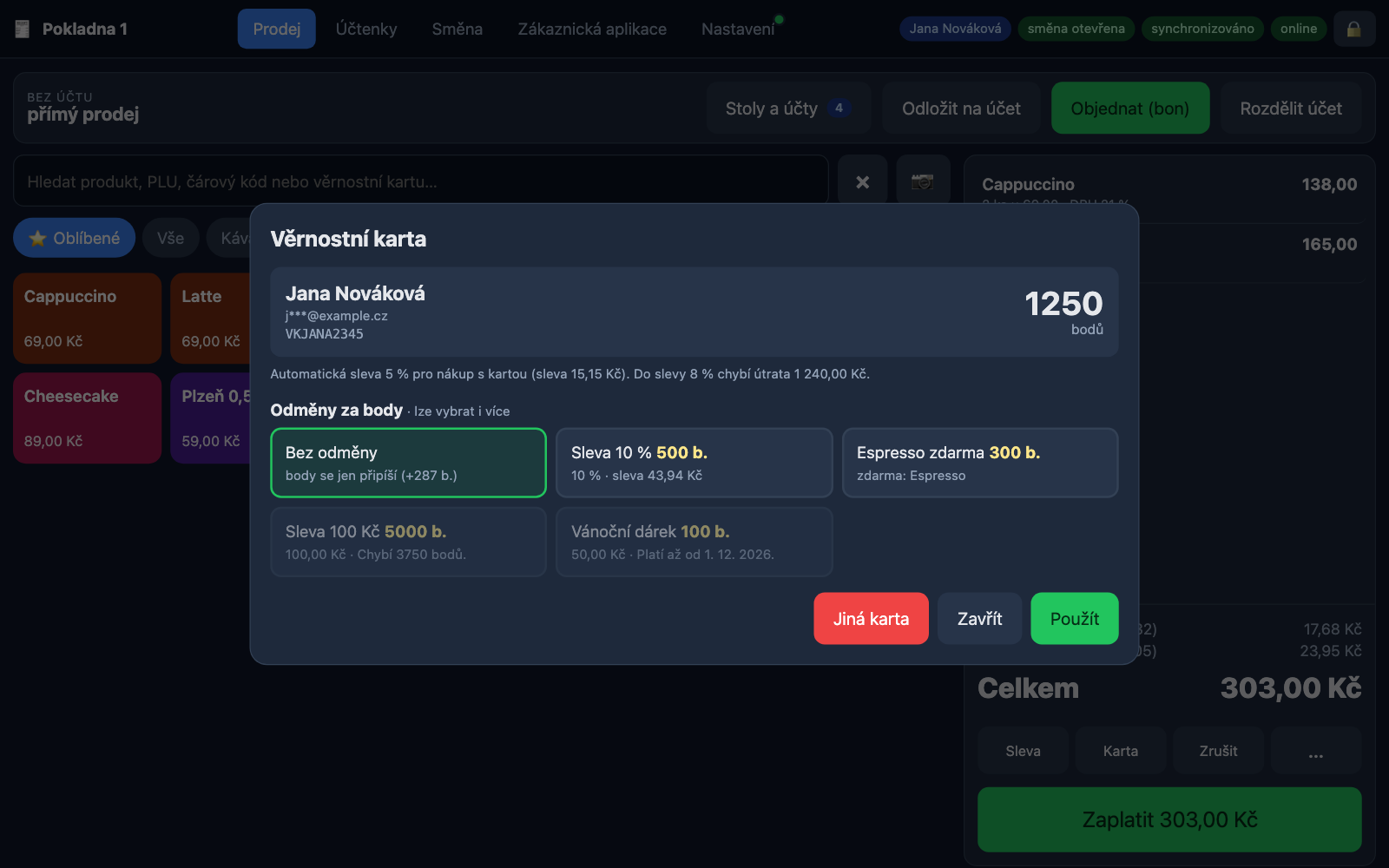Add the Cappuccino product tile
Viewport: 1389px width, 868px height.
pos(88,319)
